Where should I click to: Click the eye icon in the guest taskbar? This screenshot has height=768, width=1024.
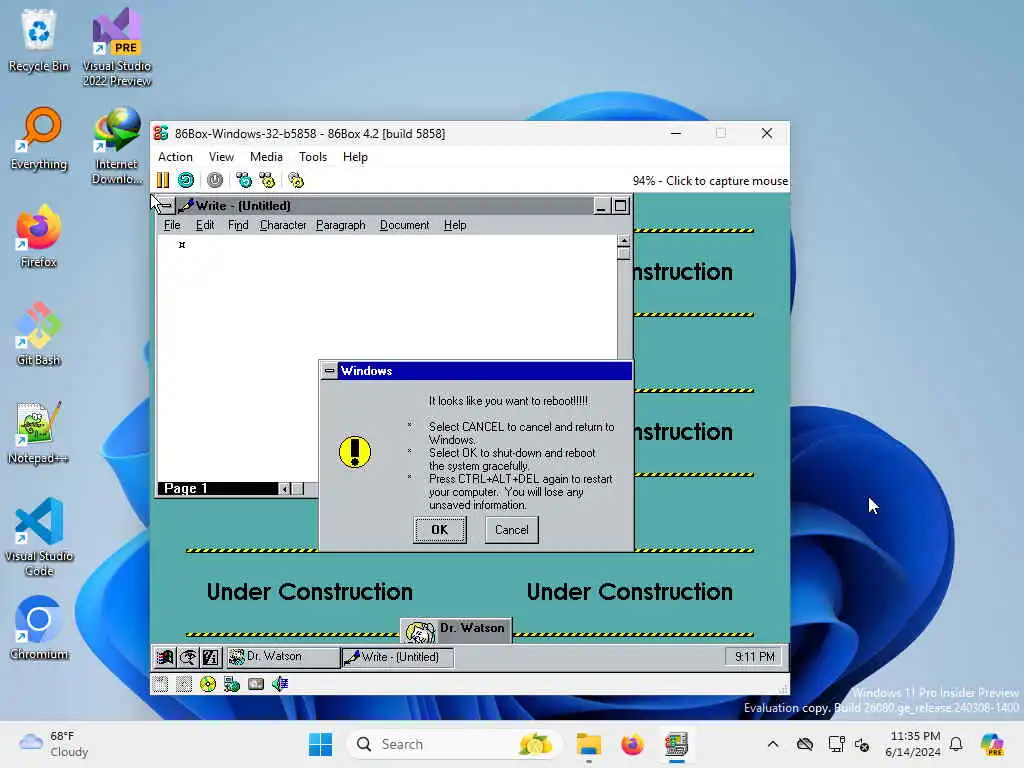tap(188, 657)
